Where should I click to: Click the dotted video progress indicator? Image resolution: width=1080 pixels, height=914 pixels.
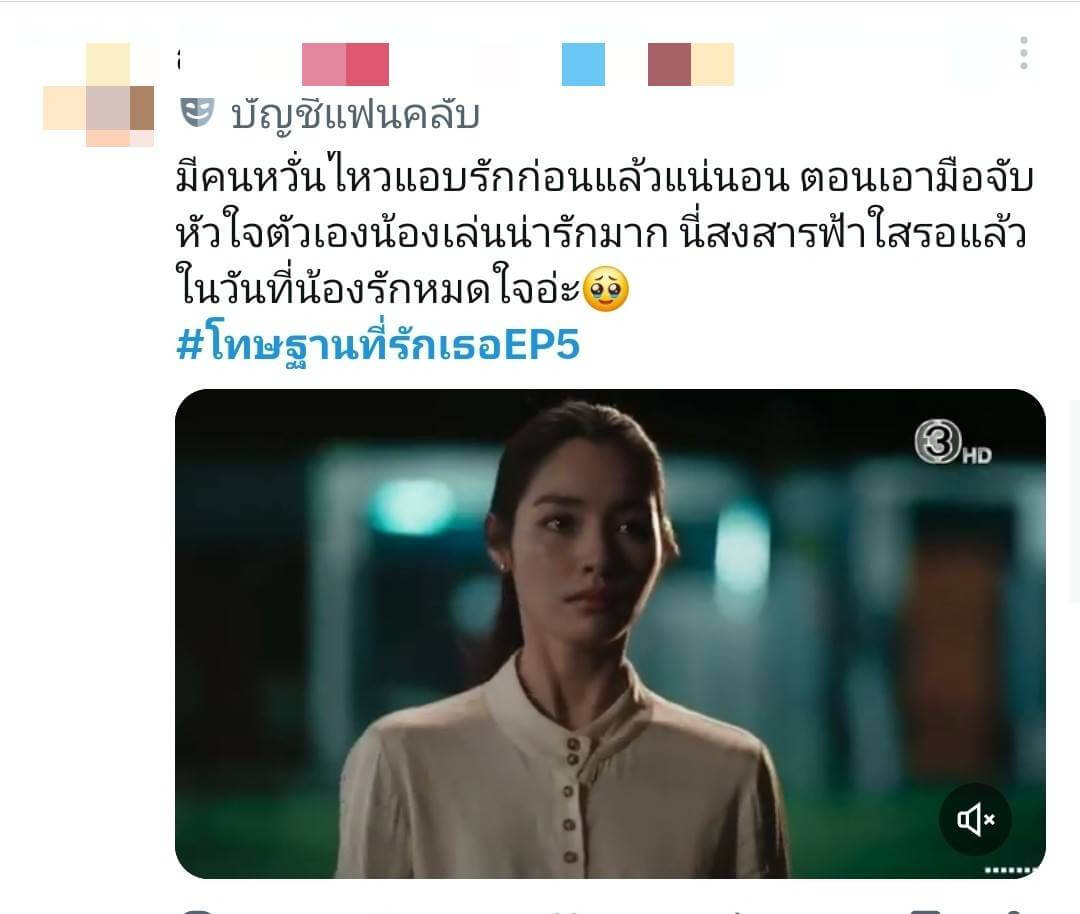coord(1010,871)
